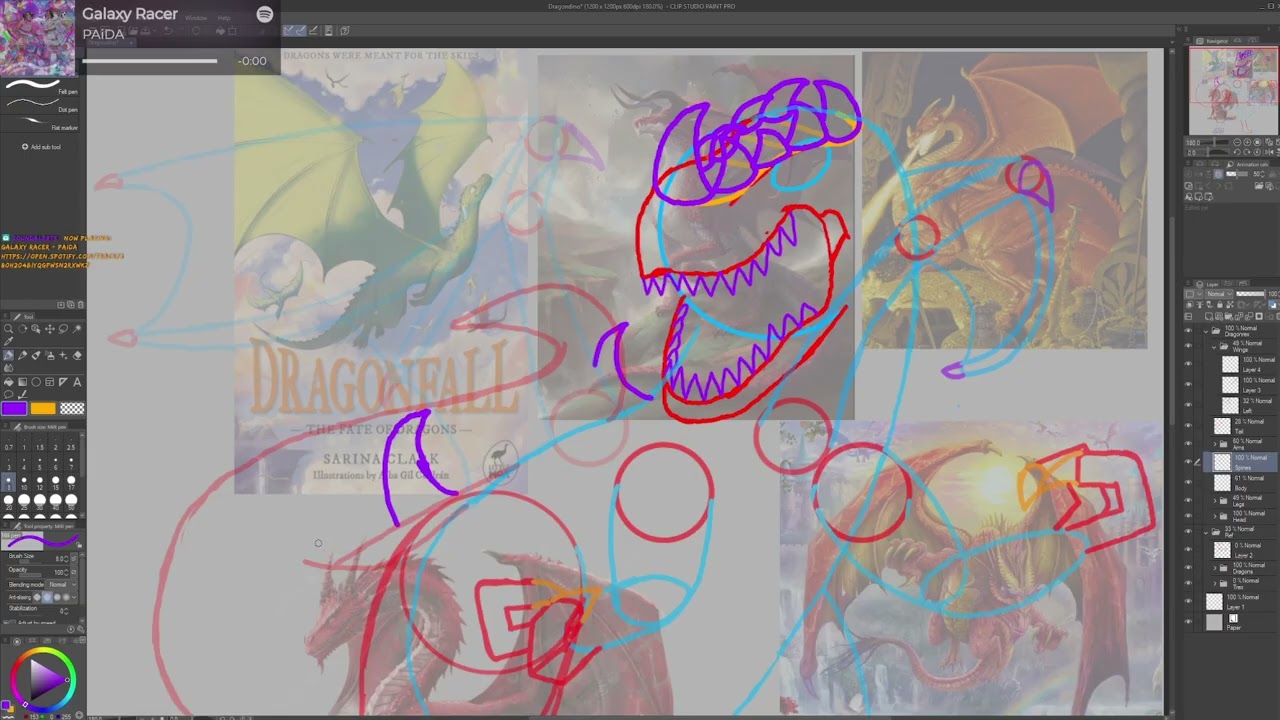
Task: Select the Gradient tool
Action: point(22,382)
